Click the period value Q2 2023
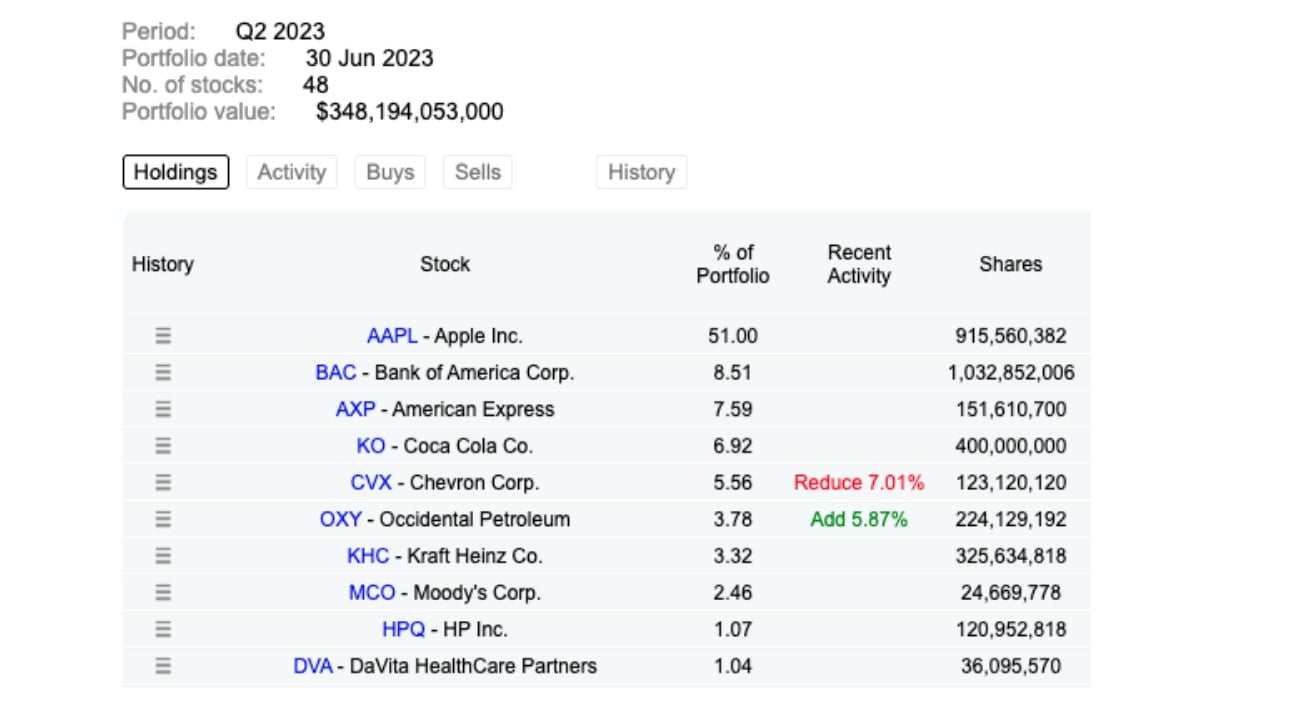The height and width of the screenshot is (702, 1299). coord(280,32)
